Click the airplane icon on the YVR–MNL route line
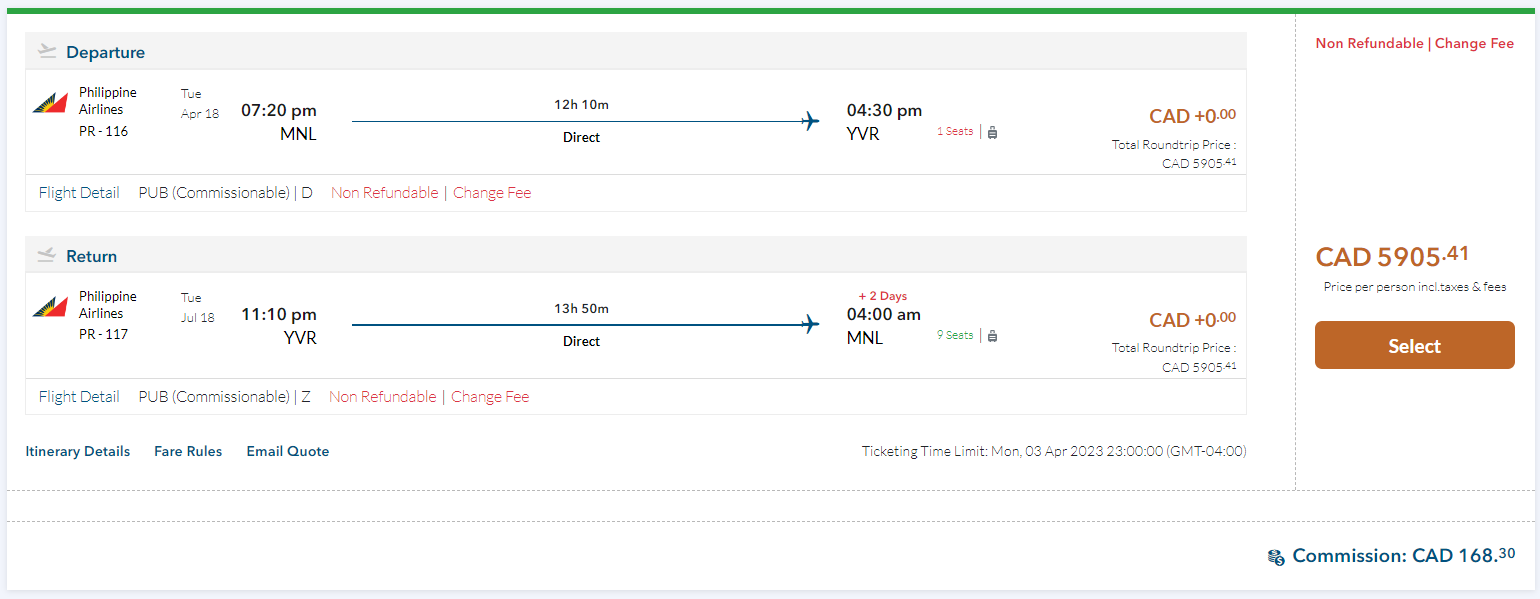The height and width of the screenshot is (599, 1540). pyautogui.click(x=810, y=325)
